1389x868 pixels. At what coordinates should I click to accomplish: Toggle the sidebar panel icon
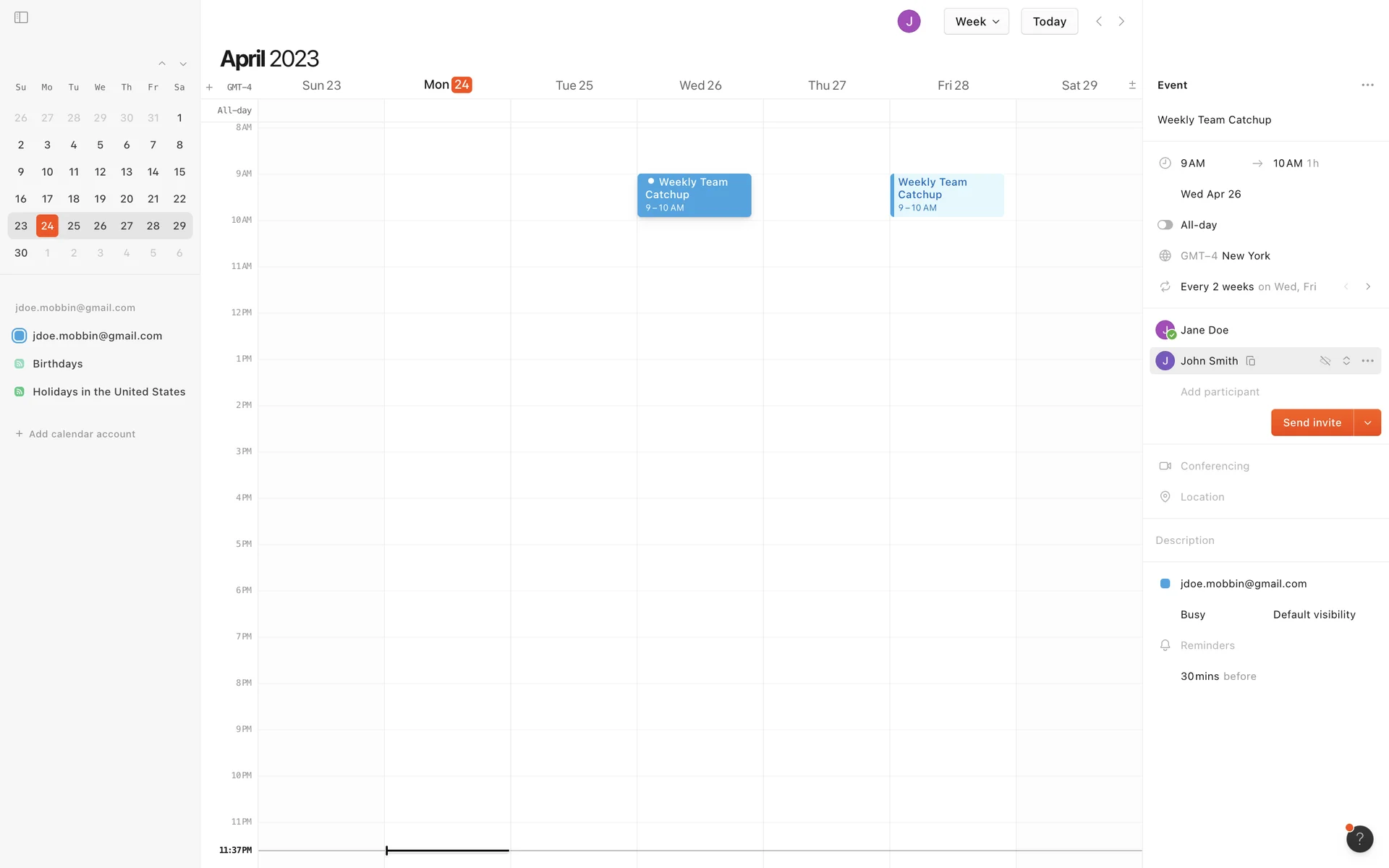point(21,17)
